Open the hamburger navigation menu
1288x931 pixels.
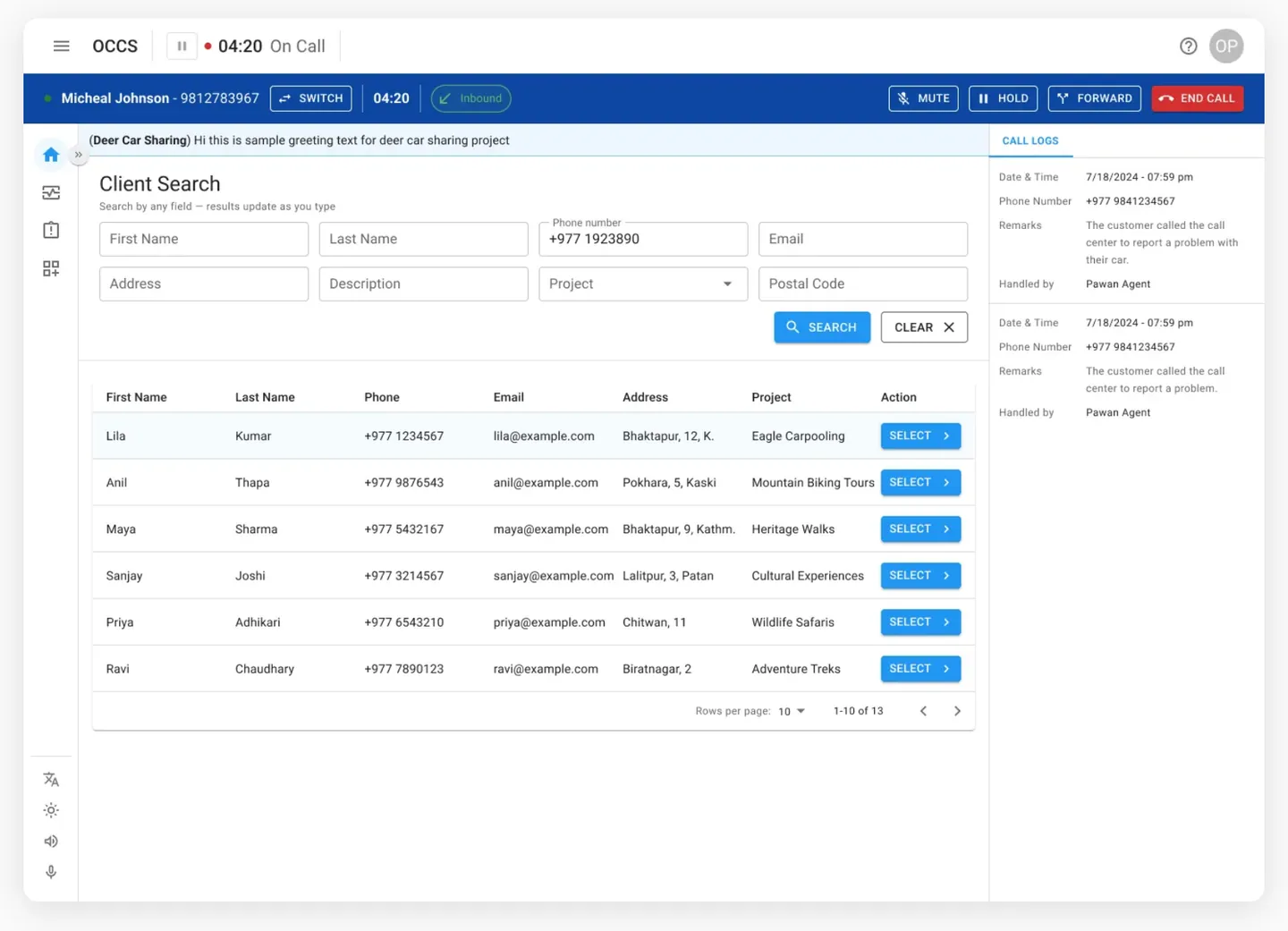61,46
